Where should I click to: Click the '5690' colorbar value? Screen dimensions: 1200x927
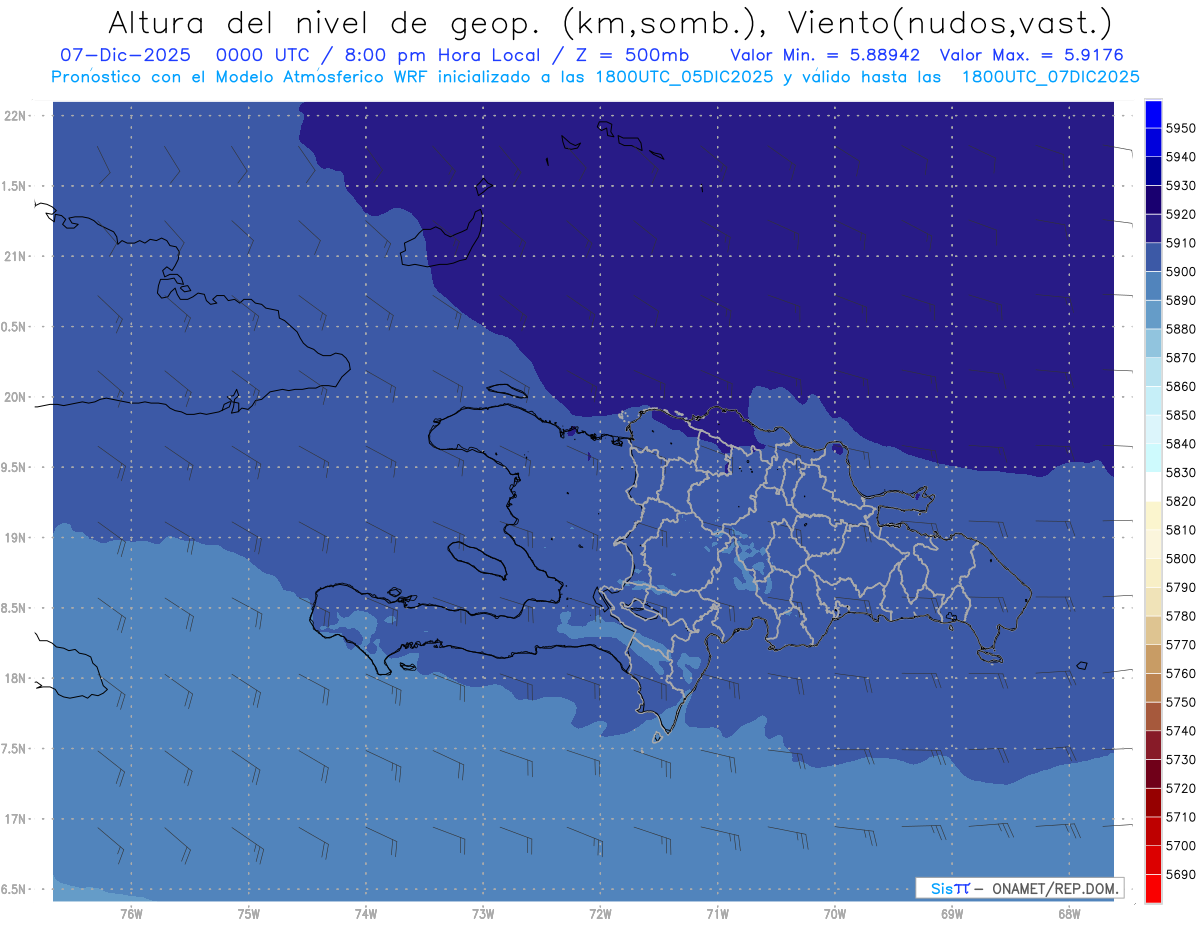pyautogui.click(x=1181, y=874)
